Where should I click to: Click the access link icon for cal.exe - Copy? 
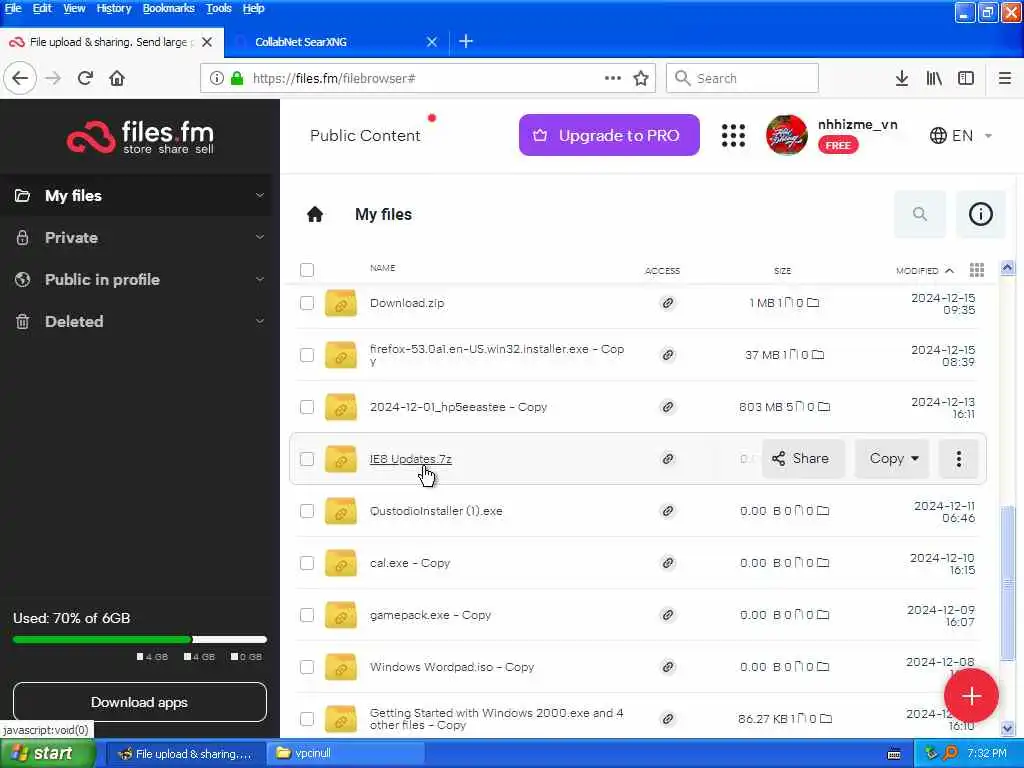click(667, 563)
